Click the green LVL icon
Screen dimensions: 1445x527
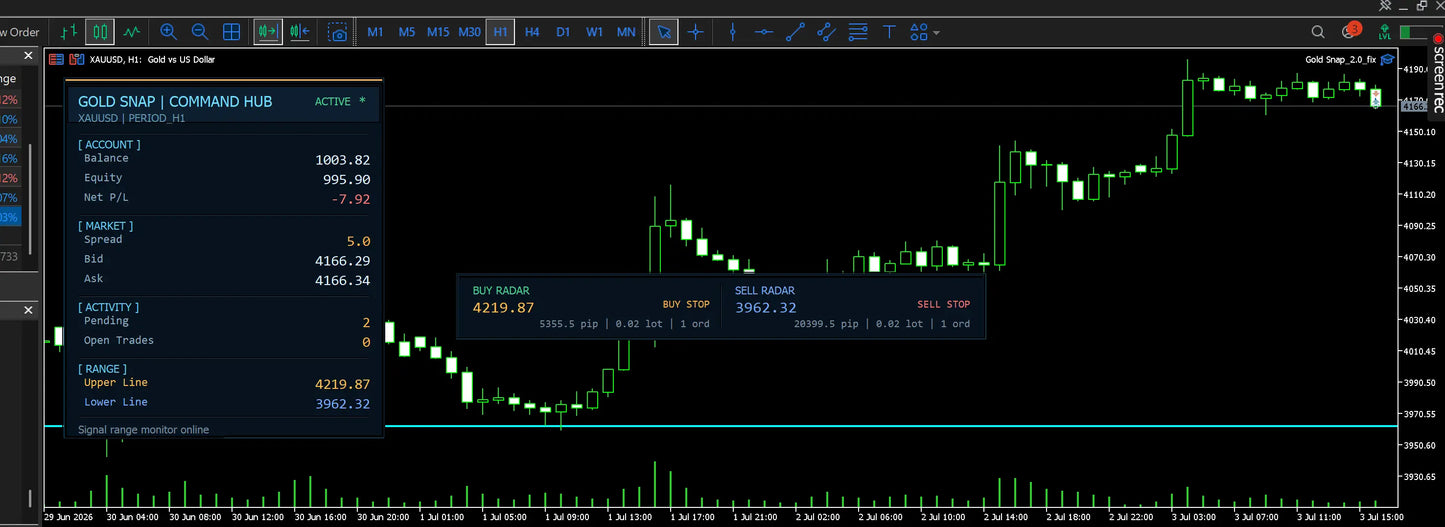point(1384,32)
